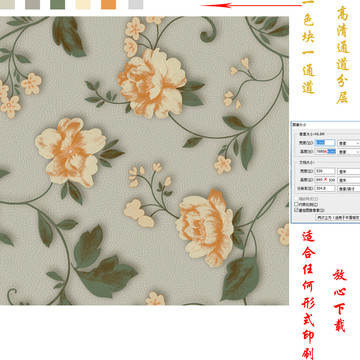Viewport: 360px width, 360px height.
Task: Select the cream color swatch
Action: click(x=83, y=4)
